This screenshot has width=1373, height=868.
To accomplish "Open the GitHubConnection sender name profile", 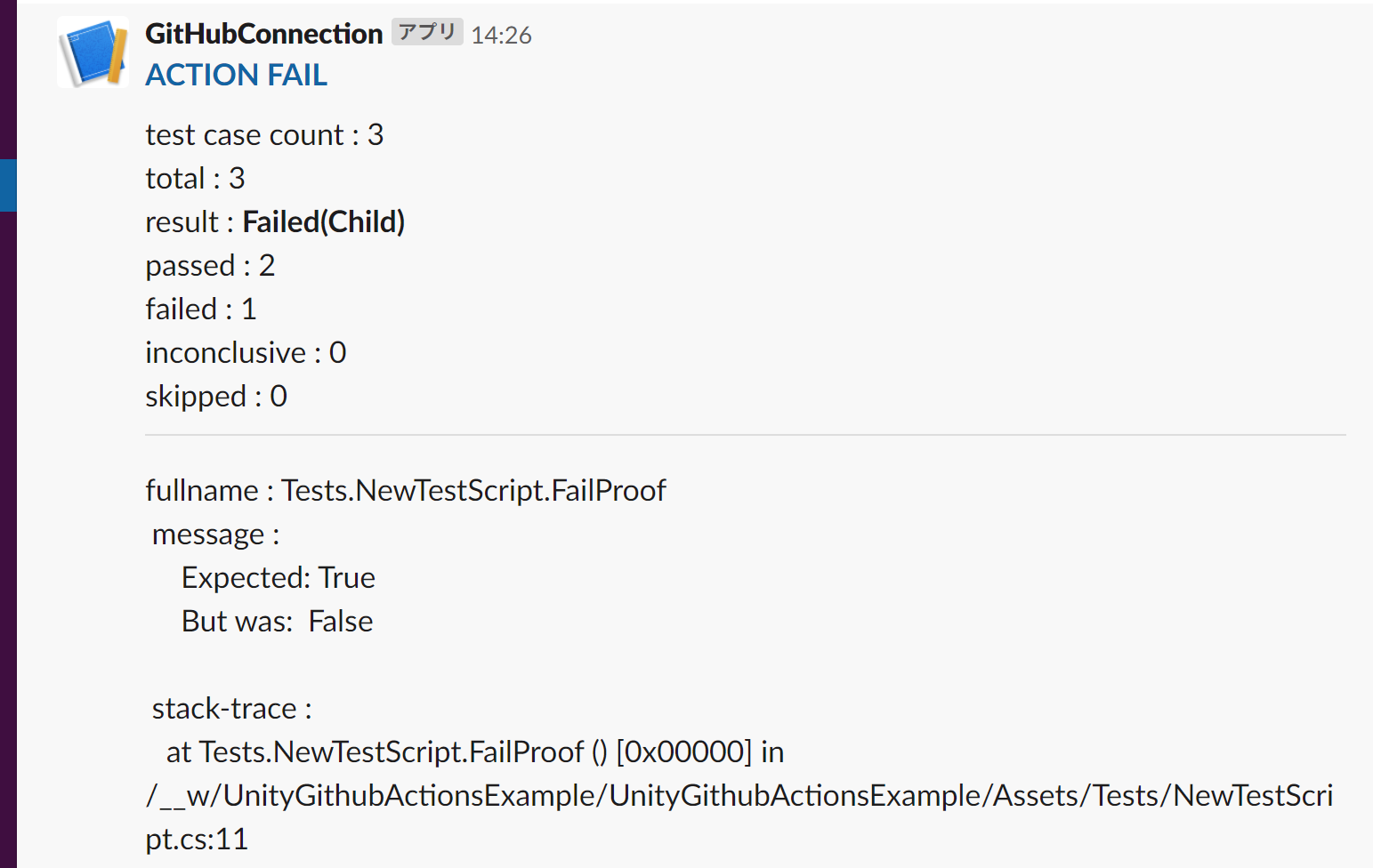I will pyautogui.click(x=263, y=34).
